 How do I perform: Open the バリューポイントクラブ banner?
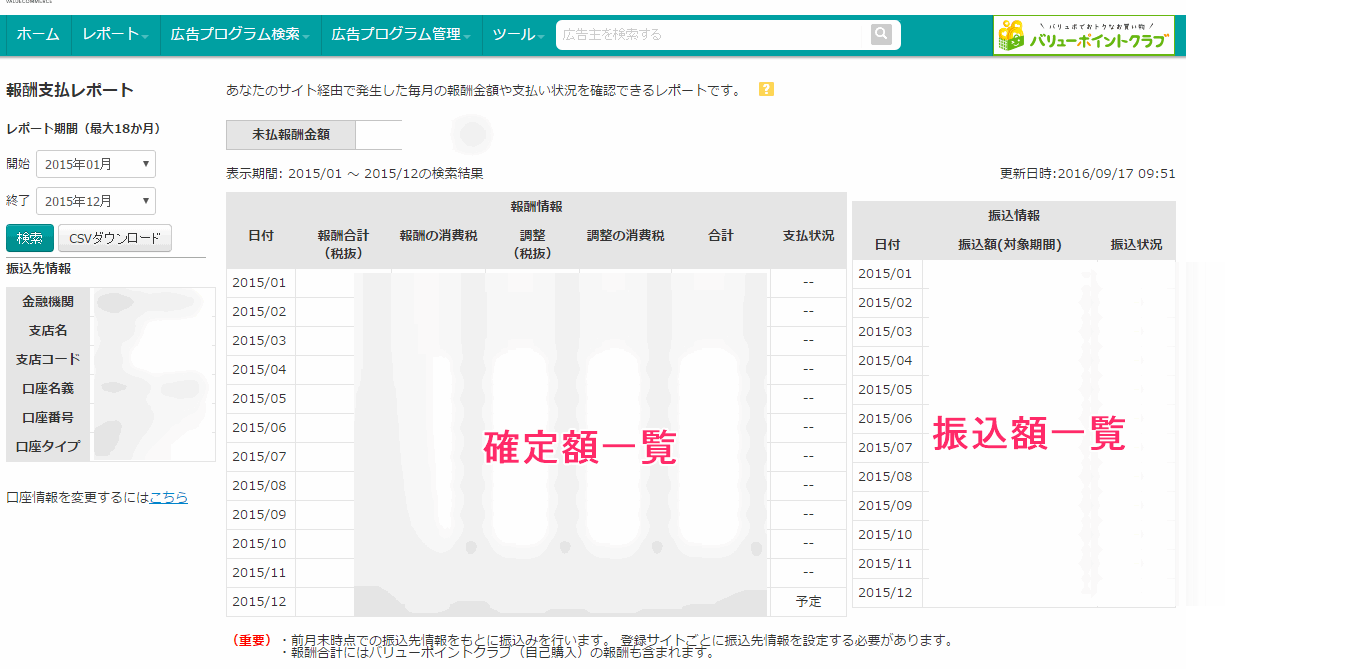click(x=1084, y=35)
